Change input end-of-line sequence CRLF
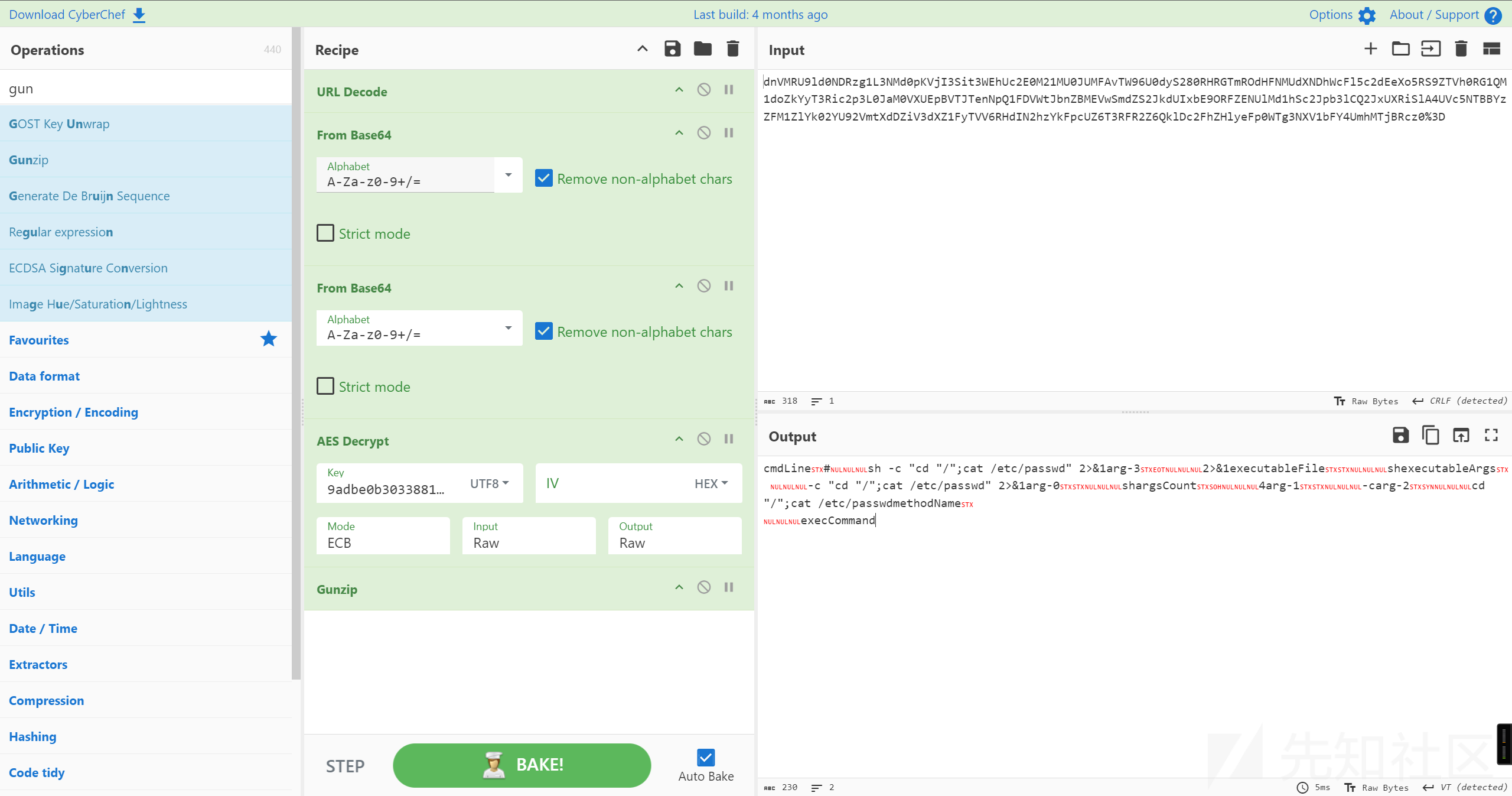The width and height of the screenshot is (1512, 796). click(x=1460, y=401)
